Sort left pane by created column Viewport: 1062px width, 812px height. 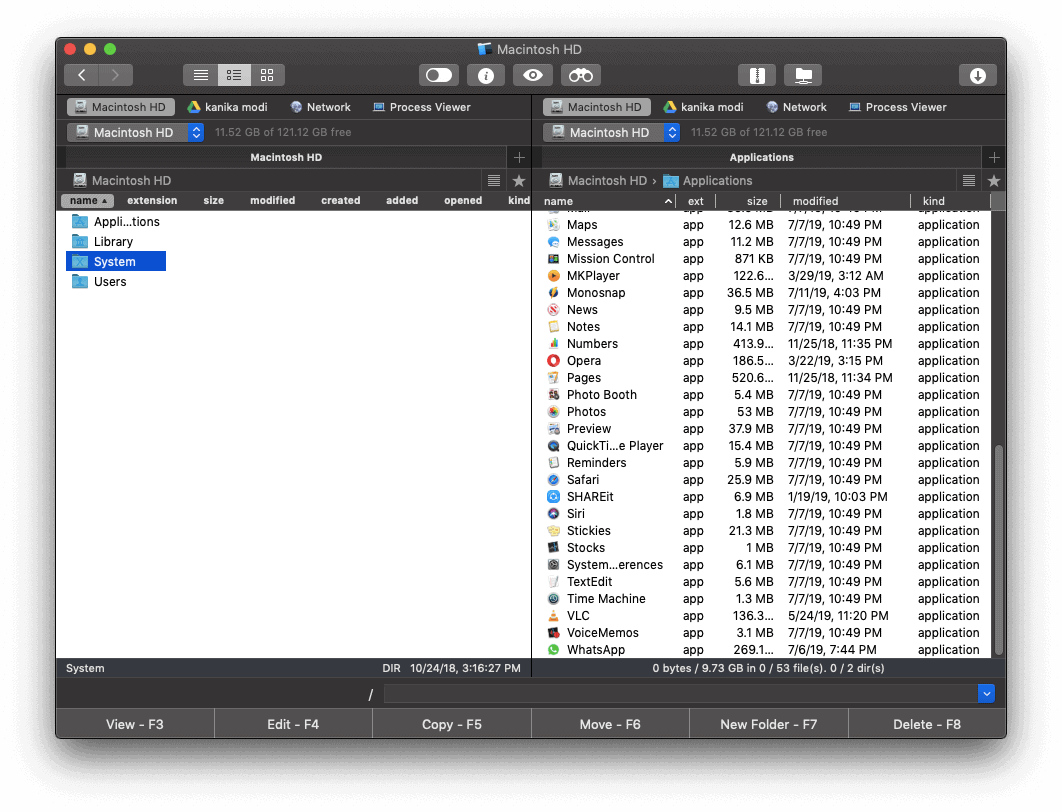pyautogui.click(x=341, y=200)
